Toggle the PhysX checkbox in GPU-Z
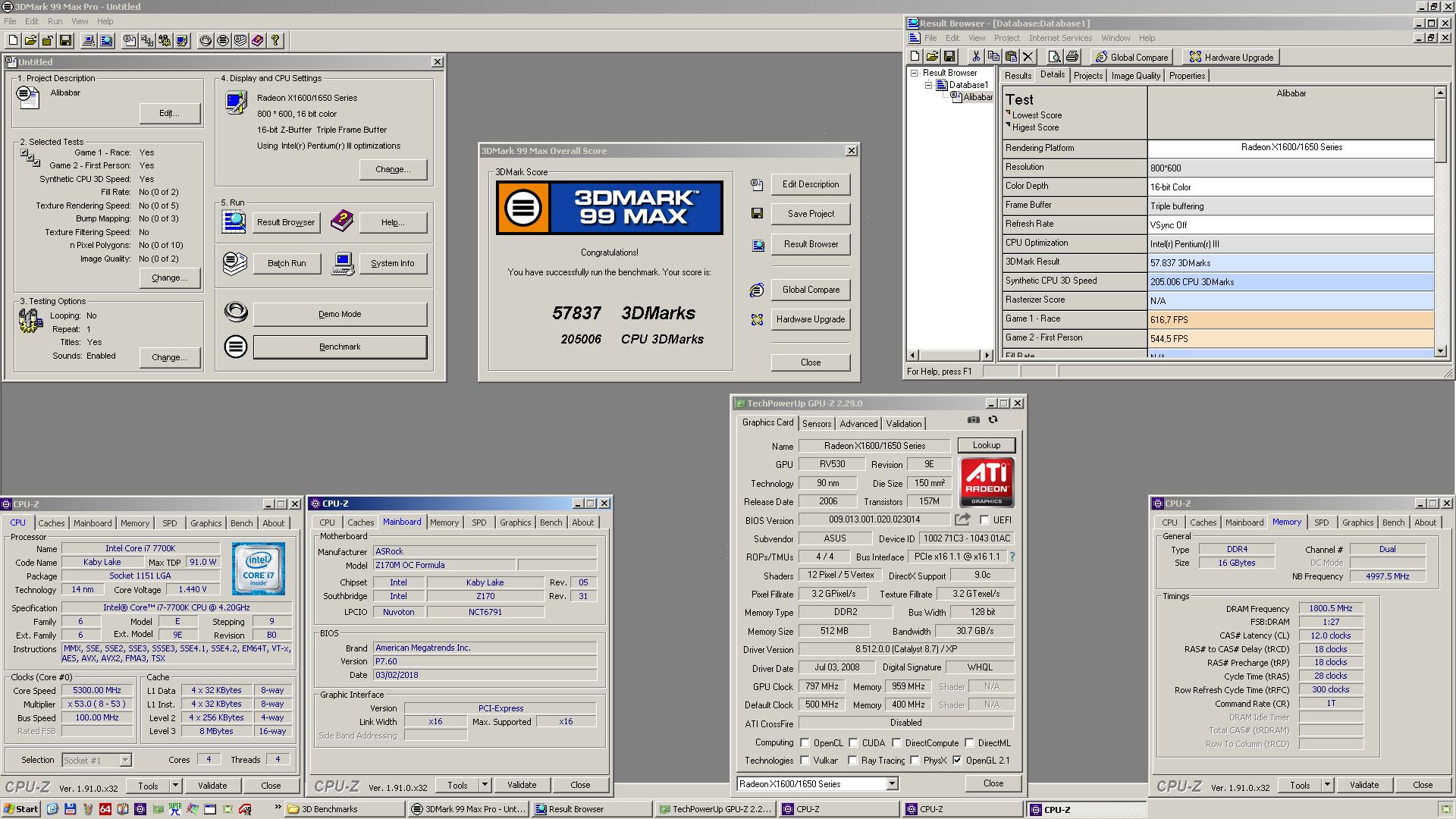Screen dimensions: 1456x819 (915, 761)
